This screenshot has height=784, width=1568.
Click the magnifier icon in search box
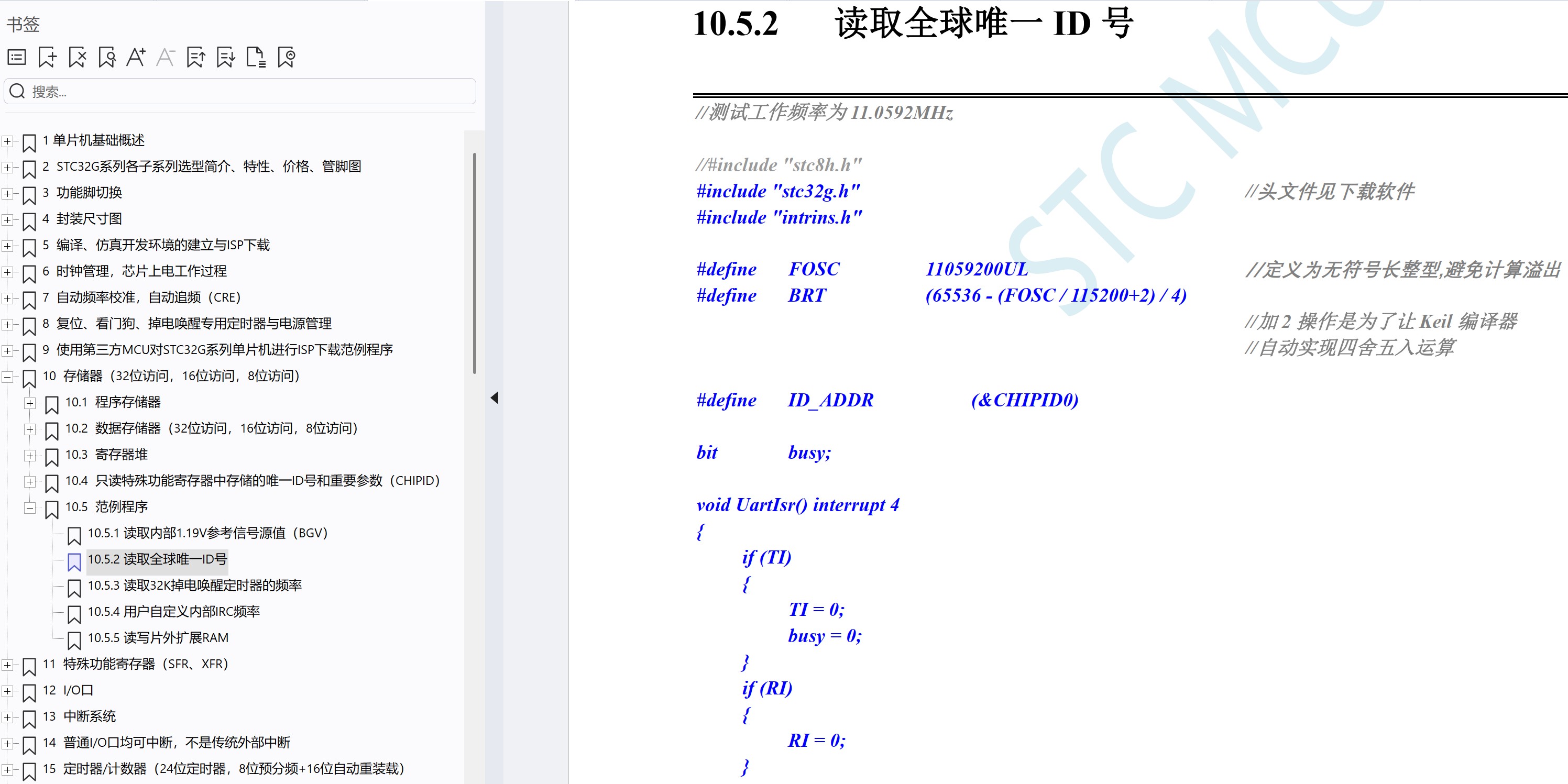click(x=17, y=91)
